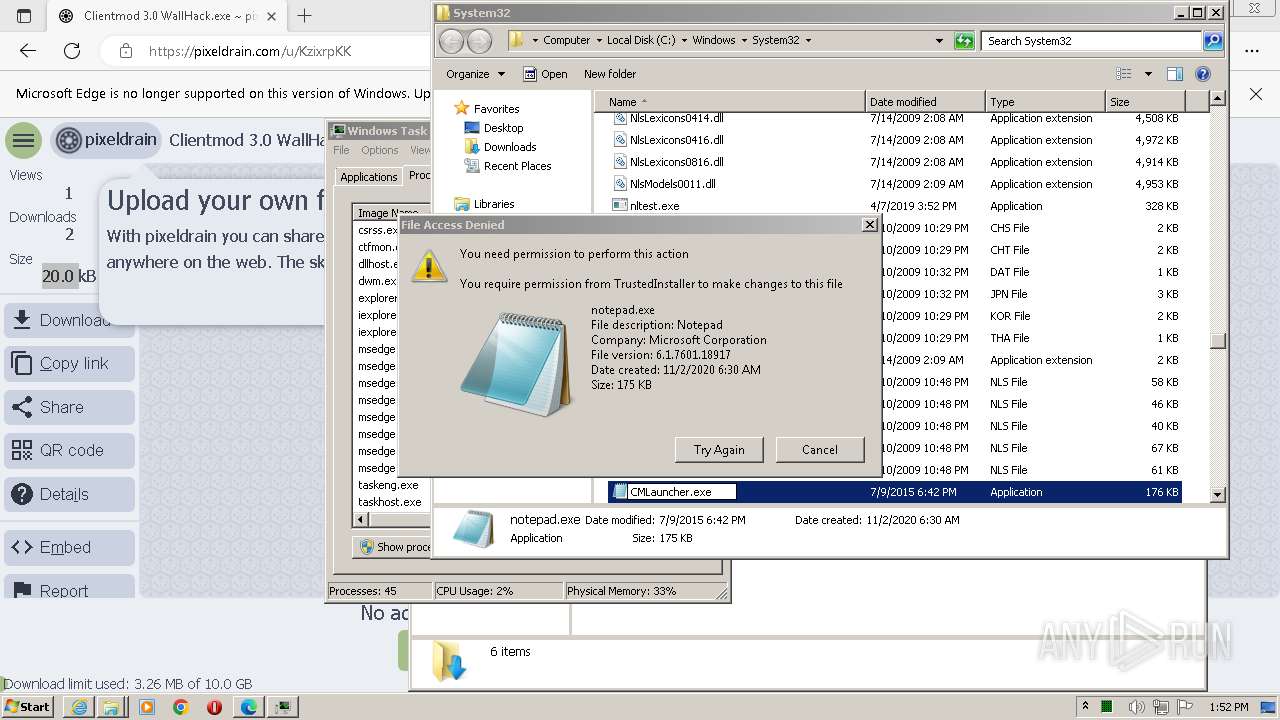Viewport: 1280px width, 720px height.
Task: Expand the Computer breadcrumb arrow
Action: click(x=598, y=41)
